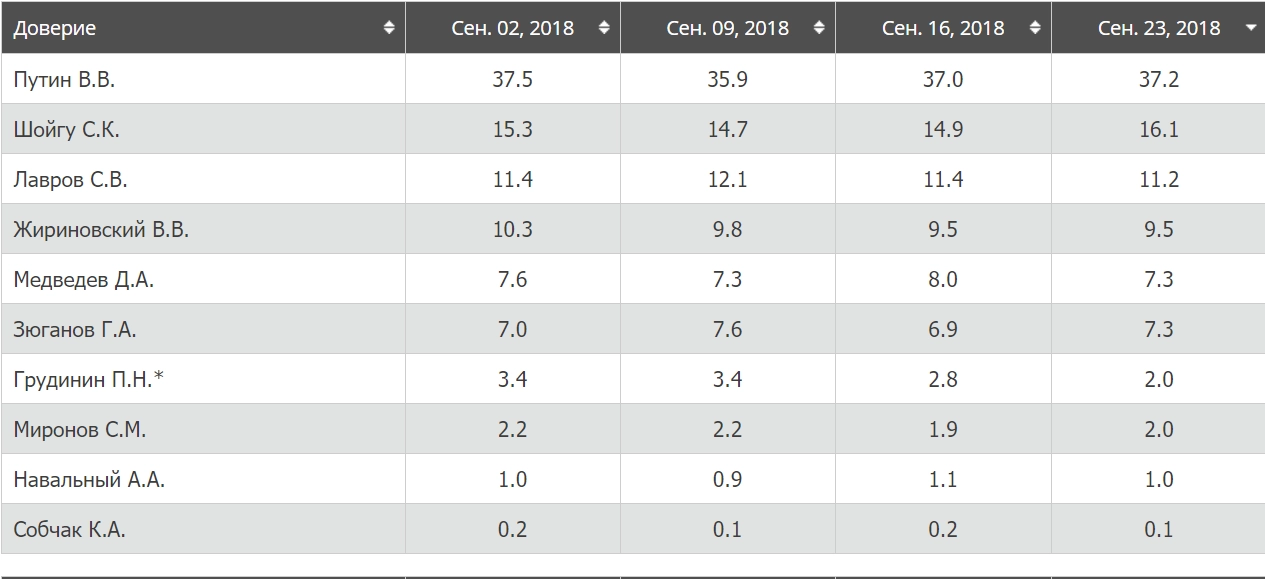
Task: Click the sort arrows on the Доверие column
Action: pos(389,28)
